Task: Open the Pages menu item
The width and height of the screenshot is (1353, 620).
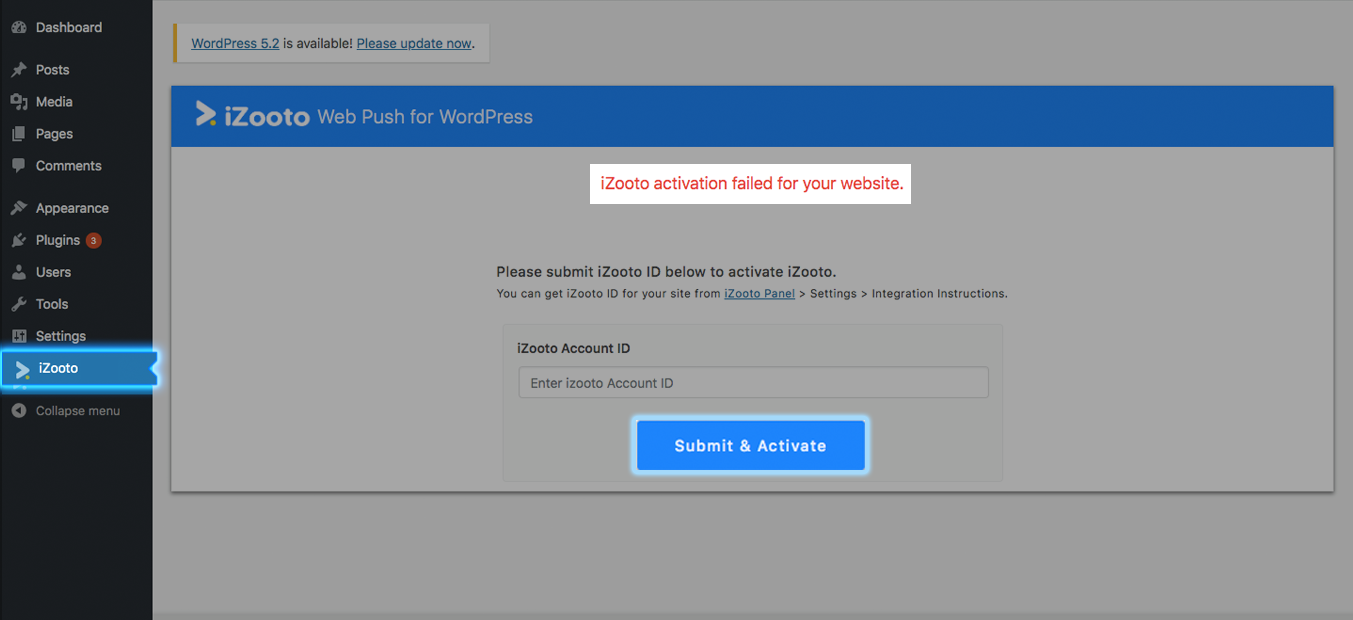Action: [76, 134]
